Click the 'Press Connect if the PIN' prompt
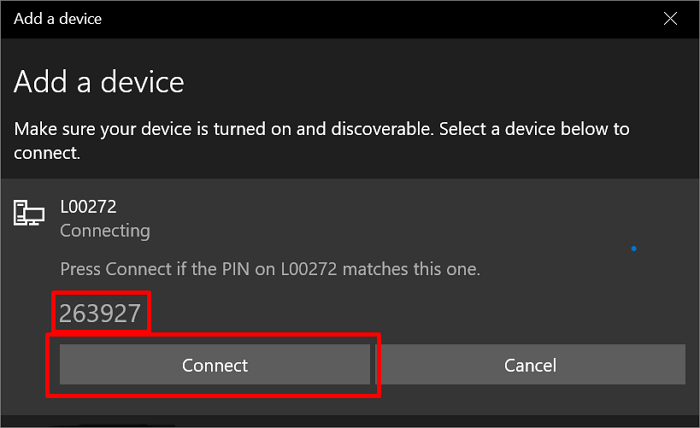700x428 pixels. [x=270, y=269]
